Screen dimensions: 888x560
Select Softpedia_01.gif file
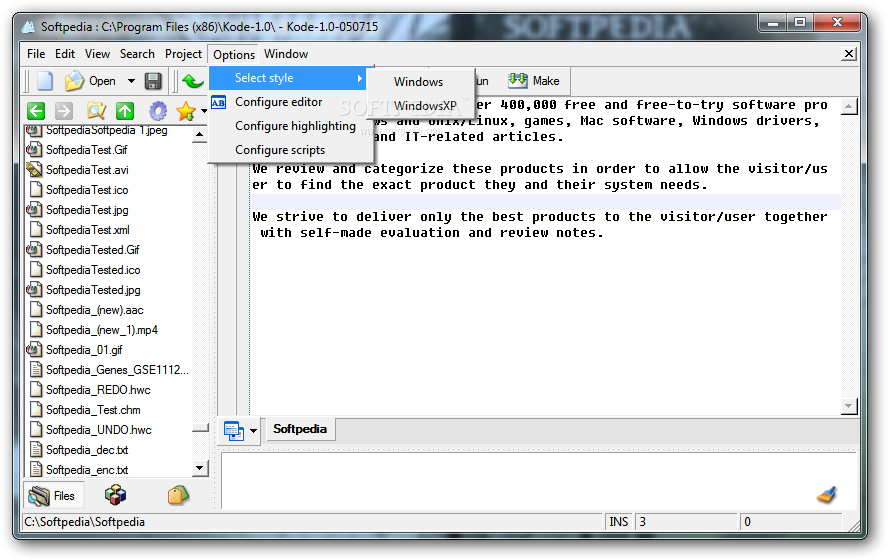point(84,350)
